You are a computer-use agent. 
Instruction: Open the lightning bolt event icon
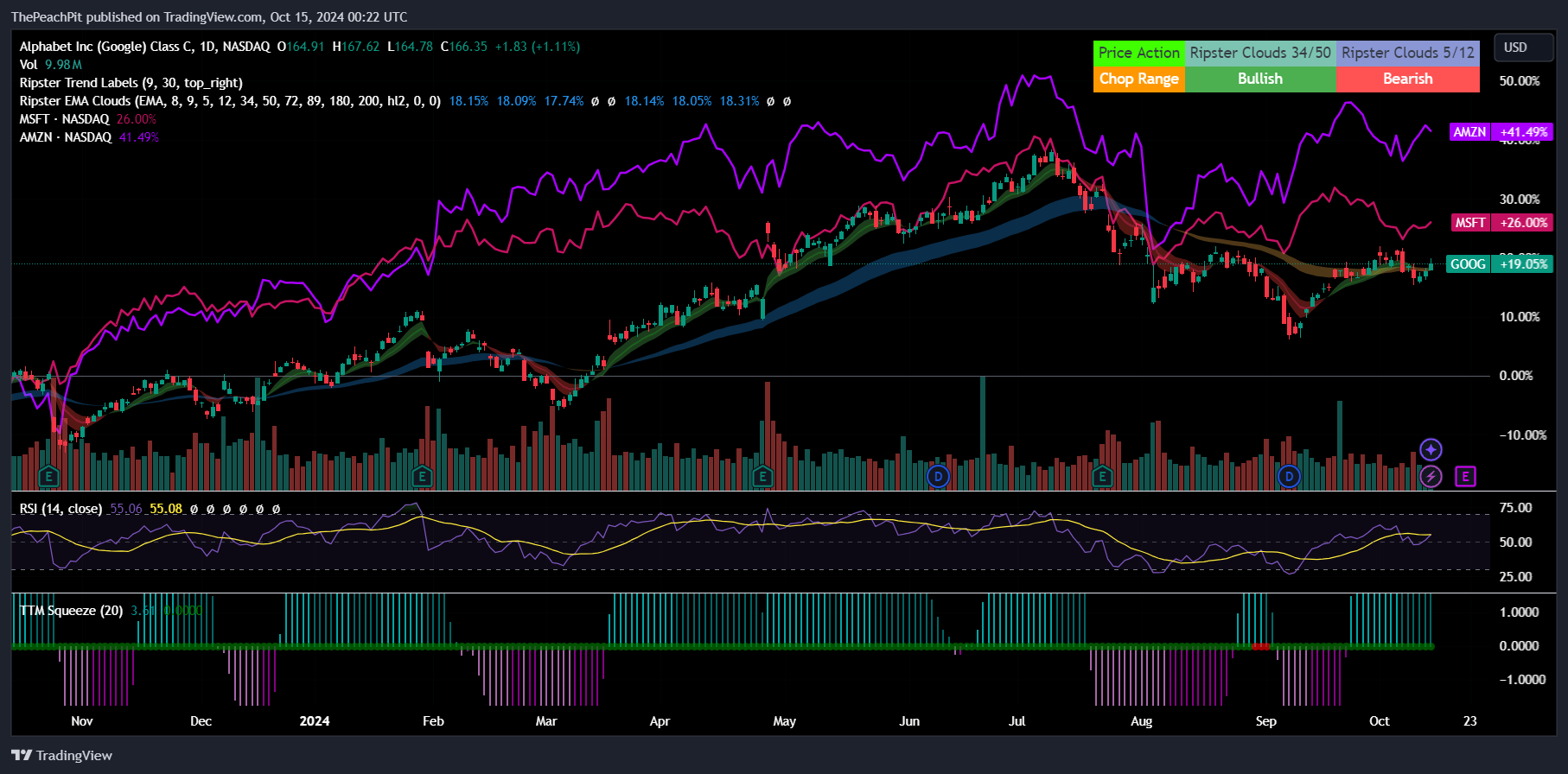pyautogui.click(x=1431, y=476)
